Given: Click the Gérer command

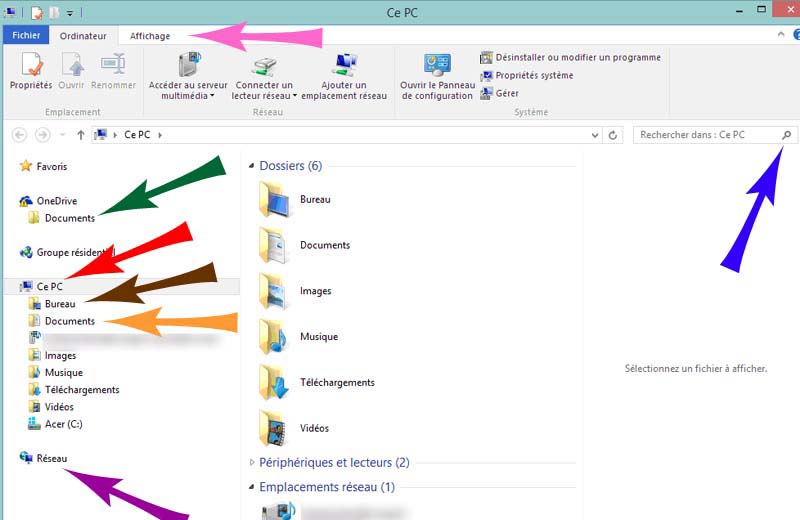Looking at the screenshot, I should pos(499,93).
